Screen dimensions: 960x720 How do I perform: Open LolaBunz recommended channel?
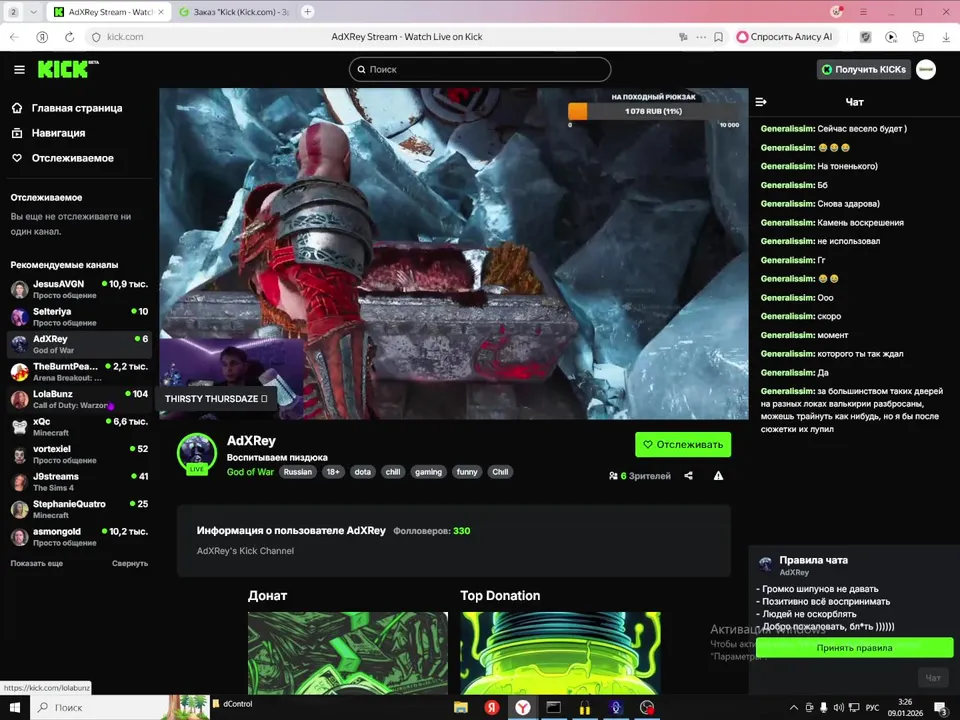point(80,399)
